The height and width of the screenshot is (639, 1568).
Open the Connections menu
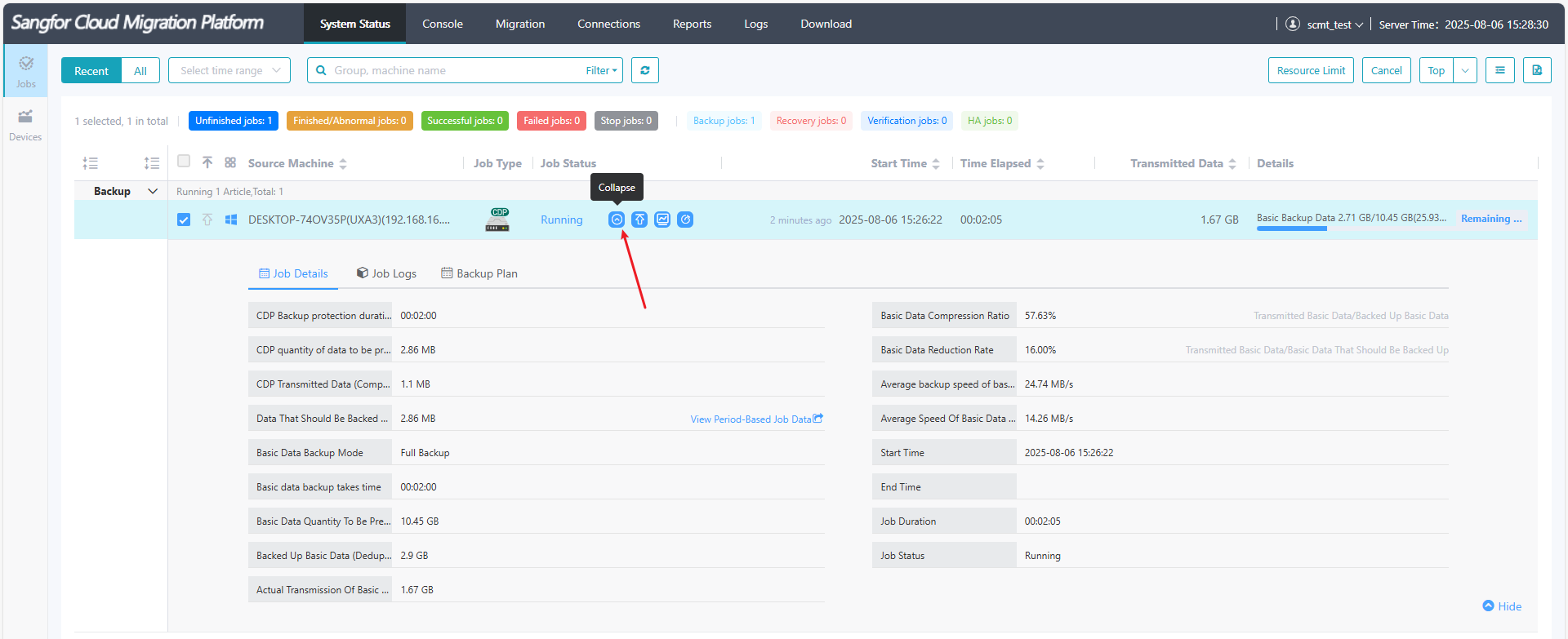[x=608, y=24]
